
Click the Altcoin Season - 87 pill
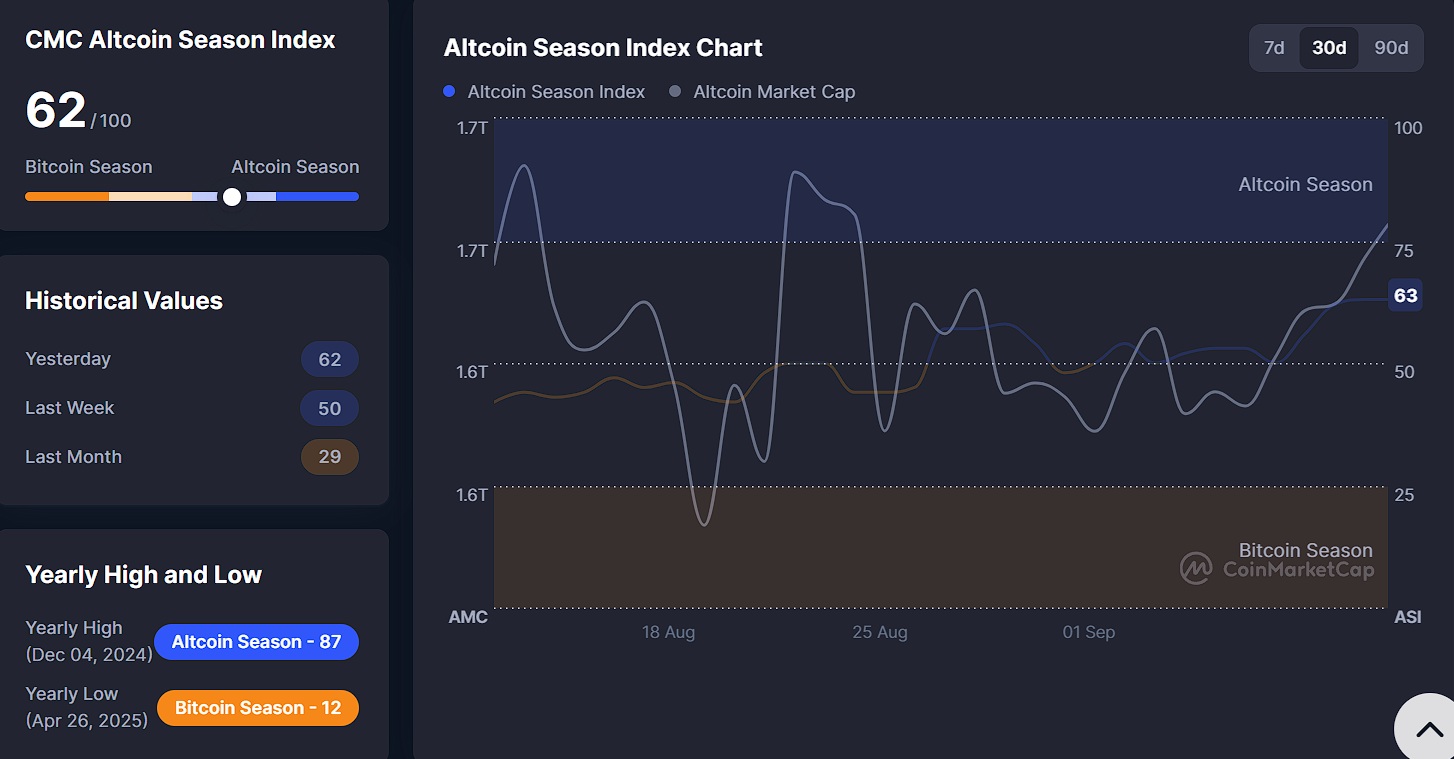(x=256, y=642)
